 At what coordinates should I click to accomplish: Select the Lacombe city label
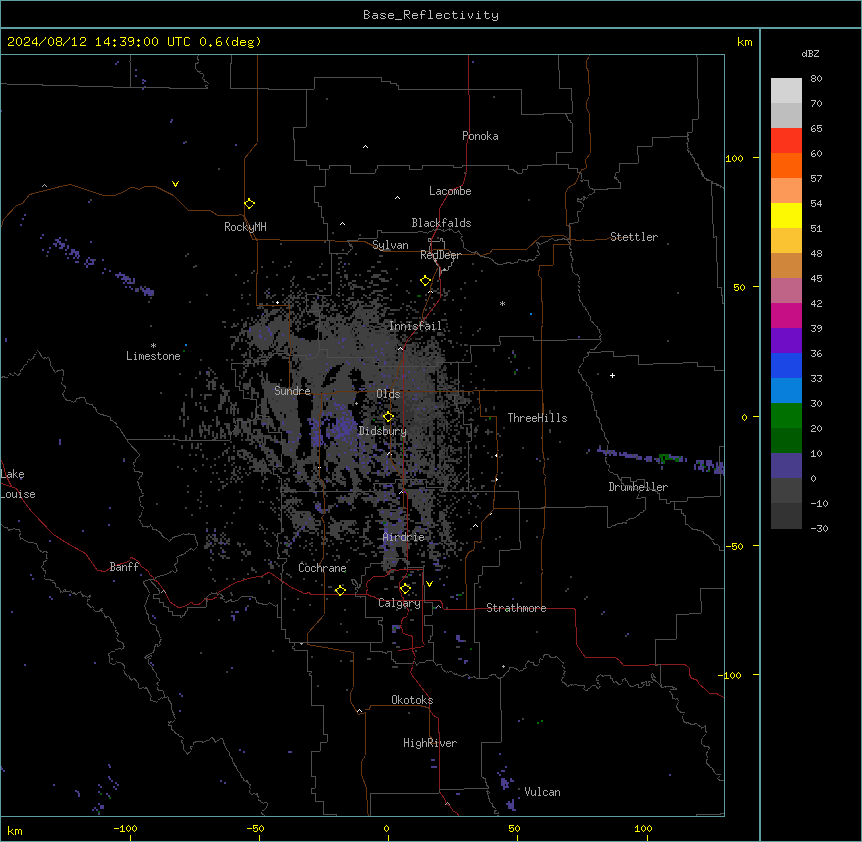coord(450,191)
